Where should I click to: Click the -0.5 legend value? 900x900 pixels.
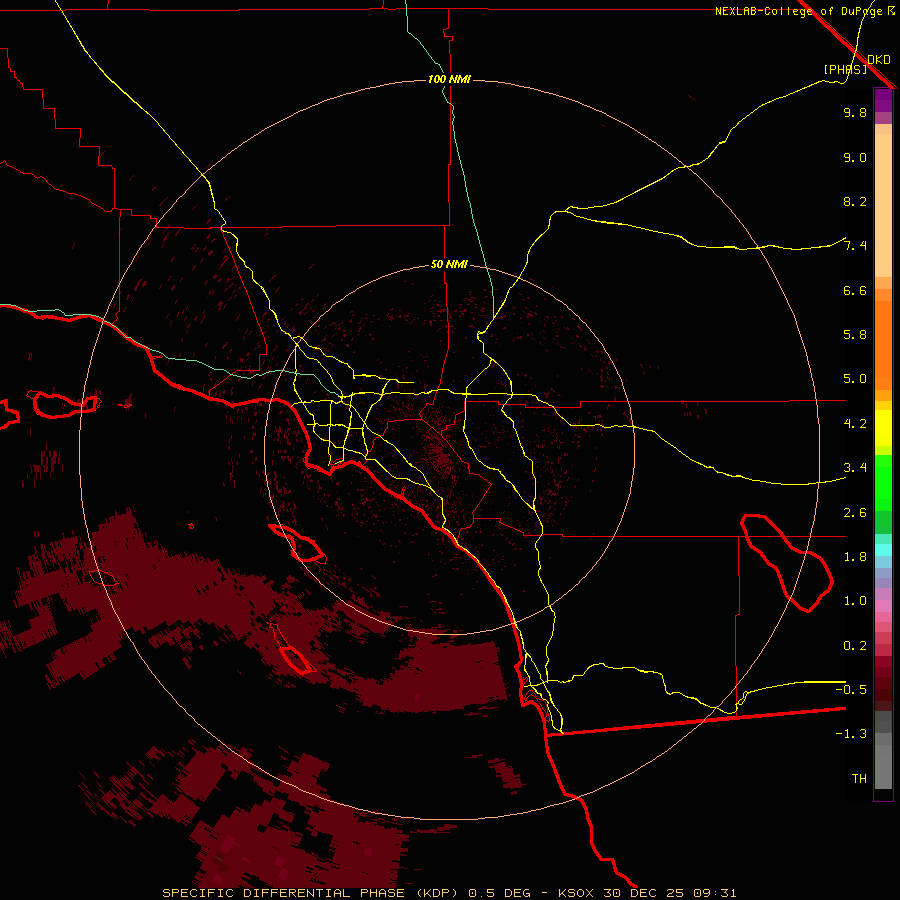pos(851,690)
